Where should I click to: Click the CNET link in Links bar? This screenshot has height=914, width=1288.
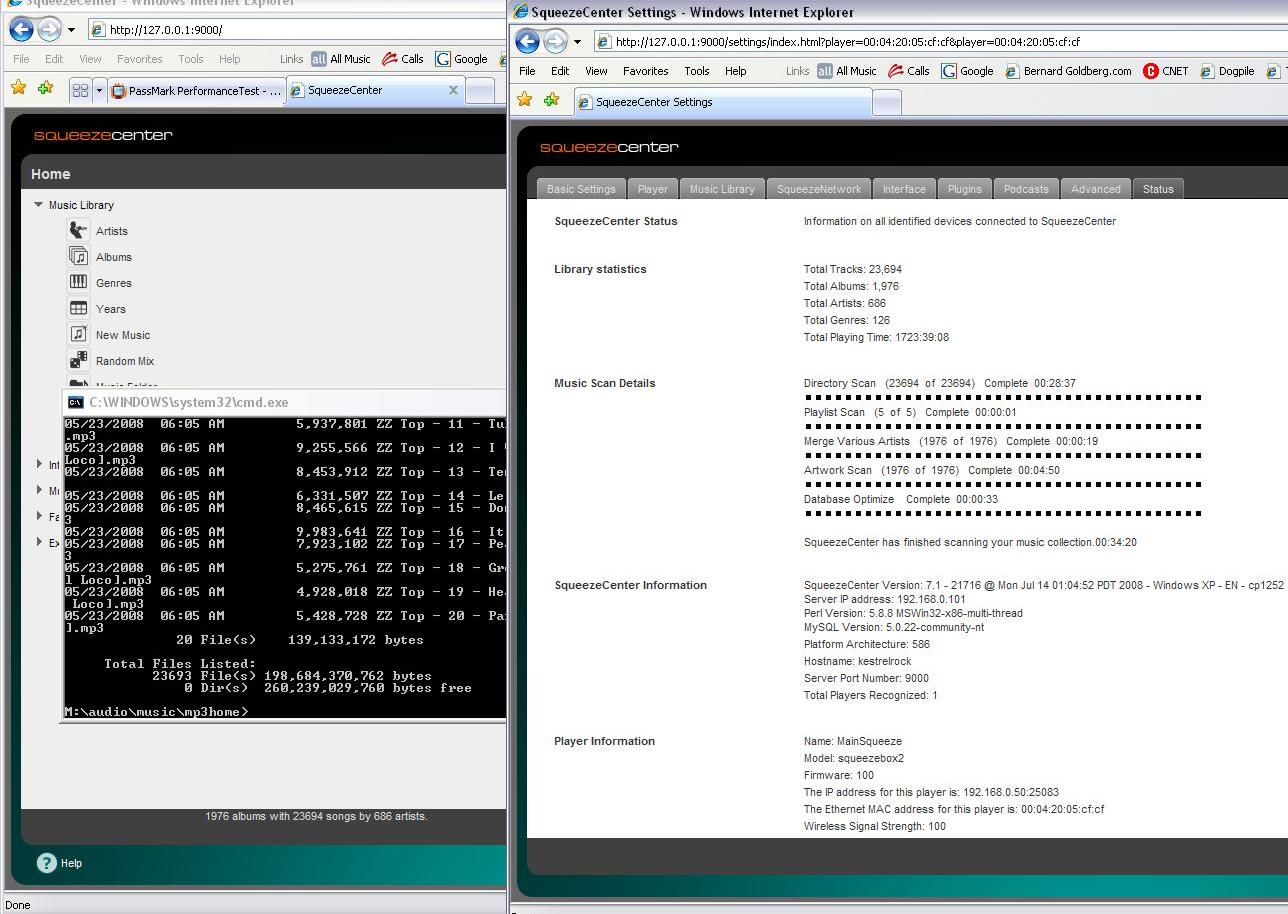pyautogui.click(x=1166, y=71)
